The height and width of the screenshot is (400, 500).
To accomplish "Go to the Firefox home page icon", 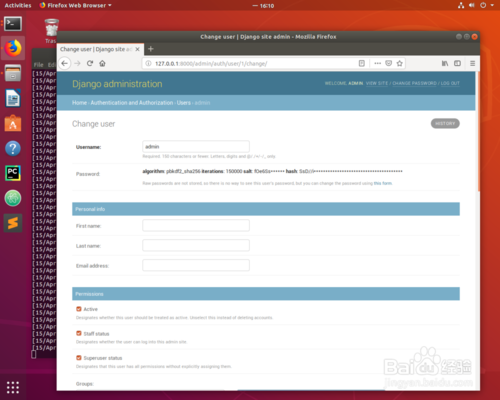I will (102, 63).
